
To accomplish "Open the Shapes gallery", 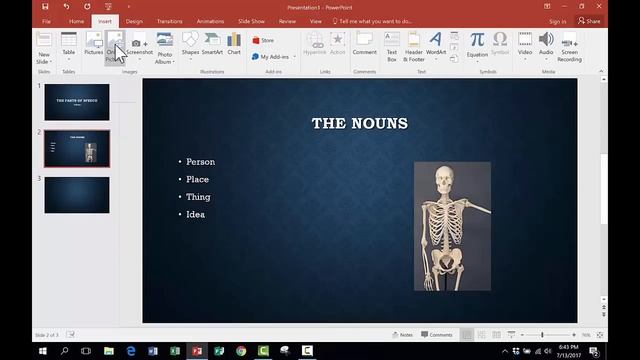I will pyautogui.click(x=190, y=47).
